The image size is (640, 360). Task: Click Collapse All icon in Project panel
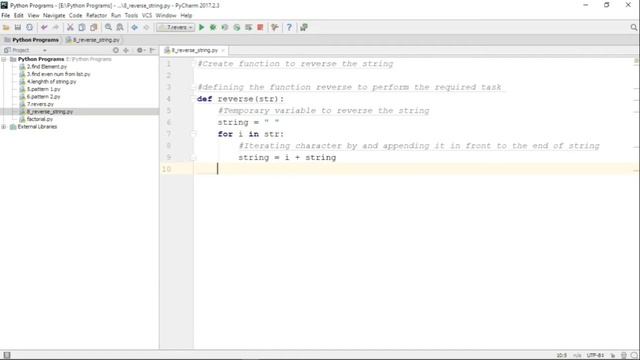point(126,50)
